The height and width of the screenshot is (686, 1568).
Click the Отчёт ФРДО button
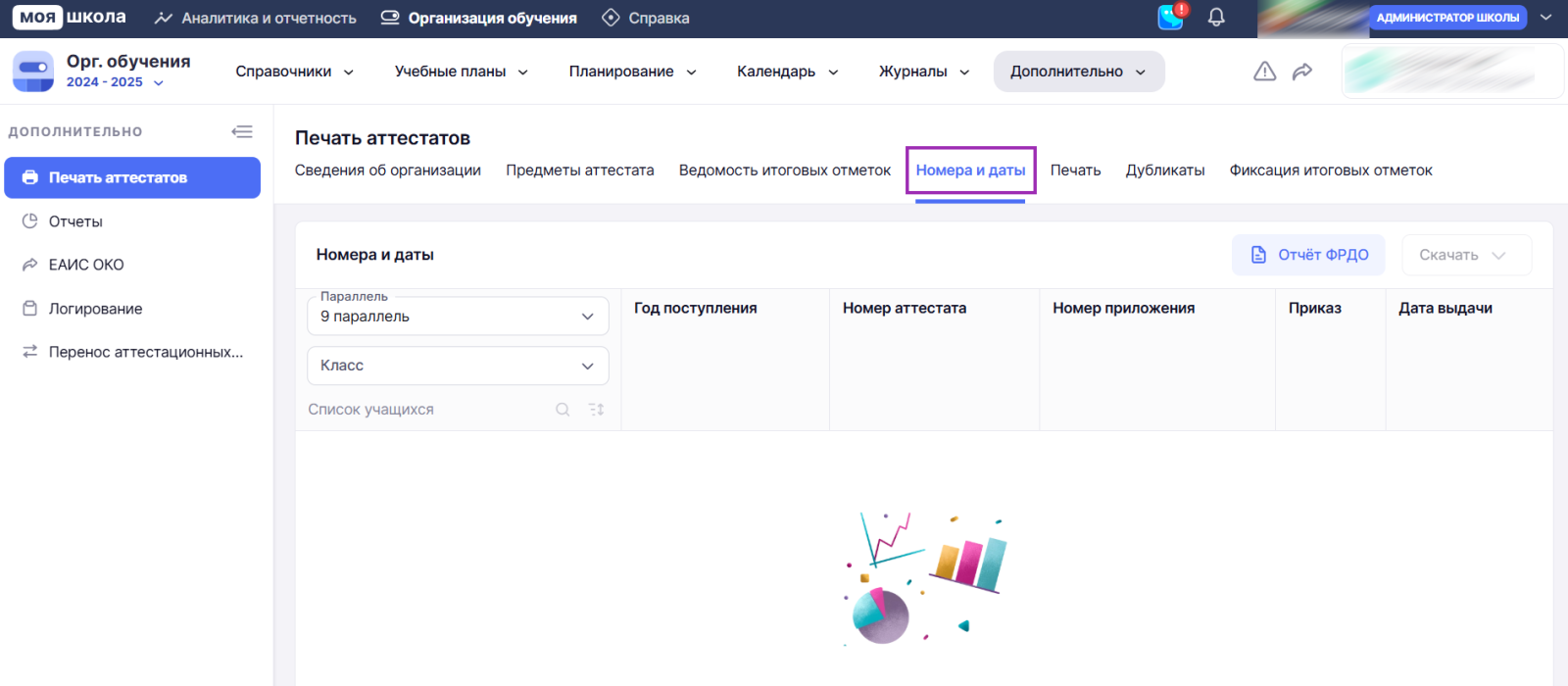click(x=1308, y=255)
